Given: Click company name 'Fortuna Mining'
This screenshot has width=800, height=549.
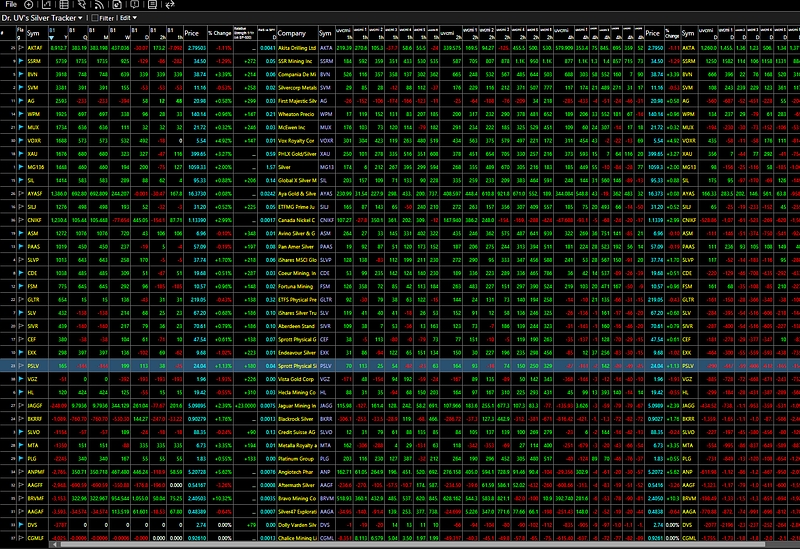Looking at the screenshot, I should (295, 286).
